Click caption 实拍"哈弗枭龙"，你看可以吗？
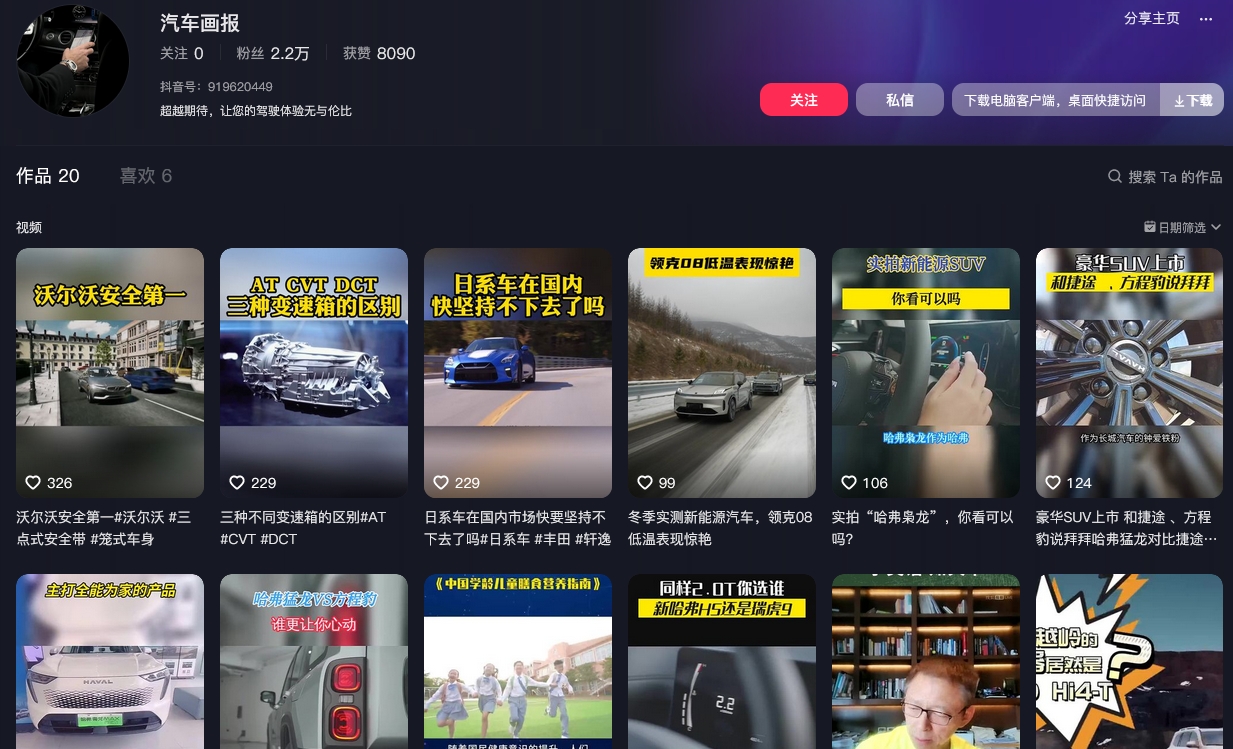The image size is (1233, 749). tap(923, 528)
